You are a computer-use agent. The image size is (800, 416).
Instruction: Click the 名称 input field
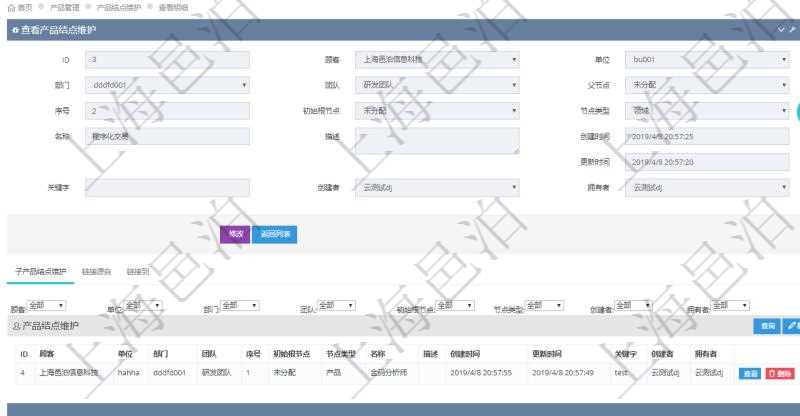click(167, 136)
